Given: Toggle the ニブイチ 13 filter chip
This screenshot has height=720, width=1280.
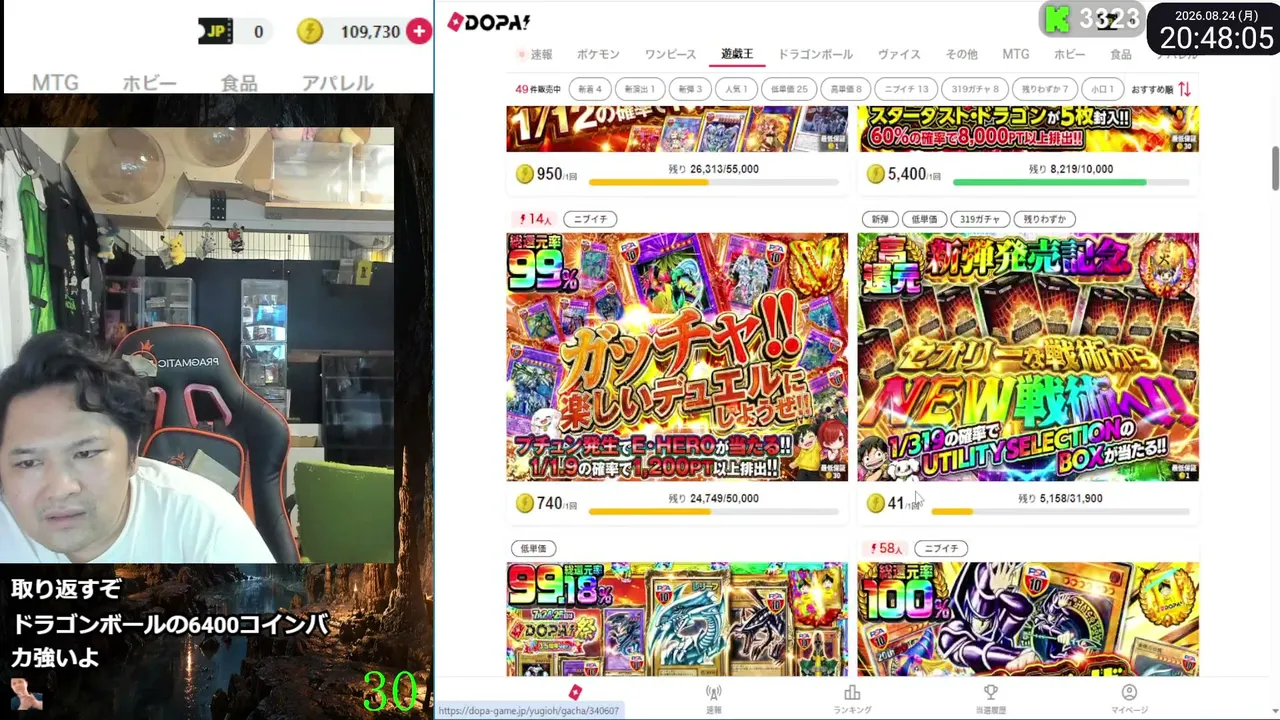Looking at the screenshot, I should pos(907,89).
